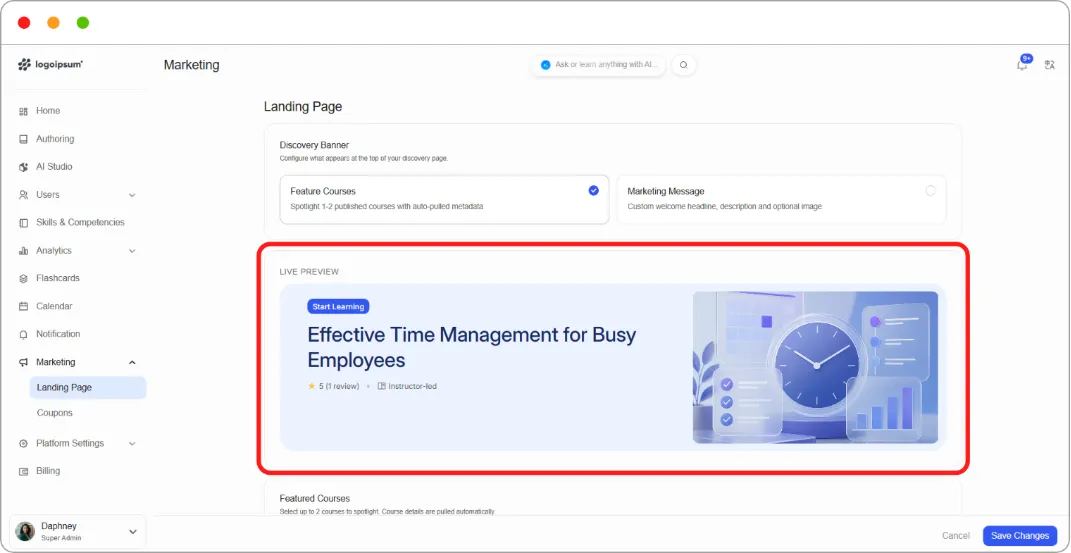
Task: Click the Authoring book icon
Action: [x=23, y=139]
